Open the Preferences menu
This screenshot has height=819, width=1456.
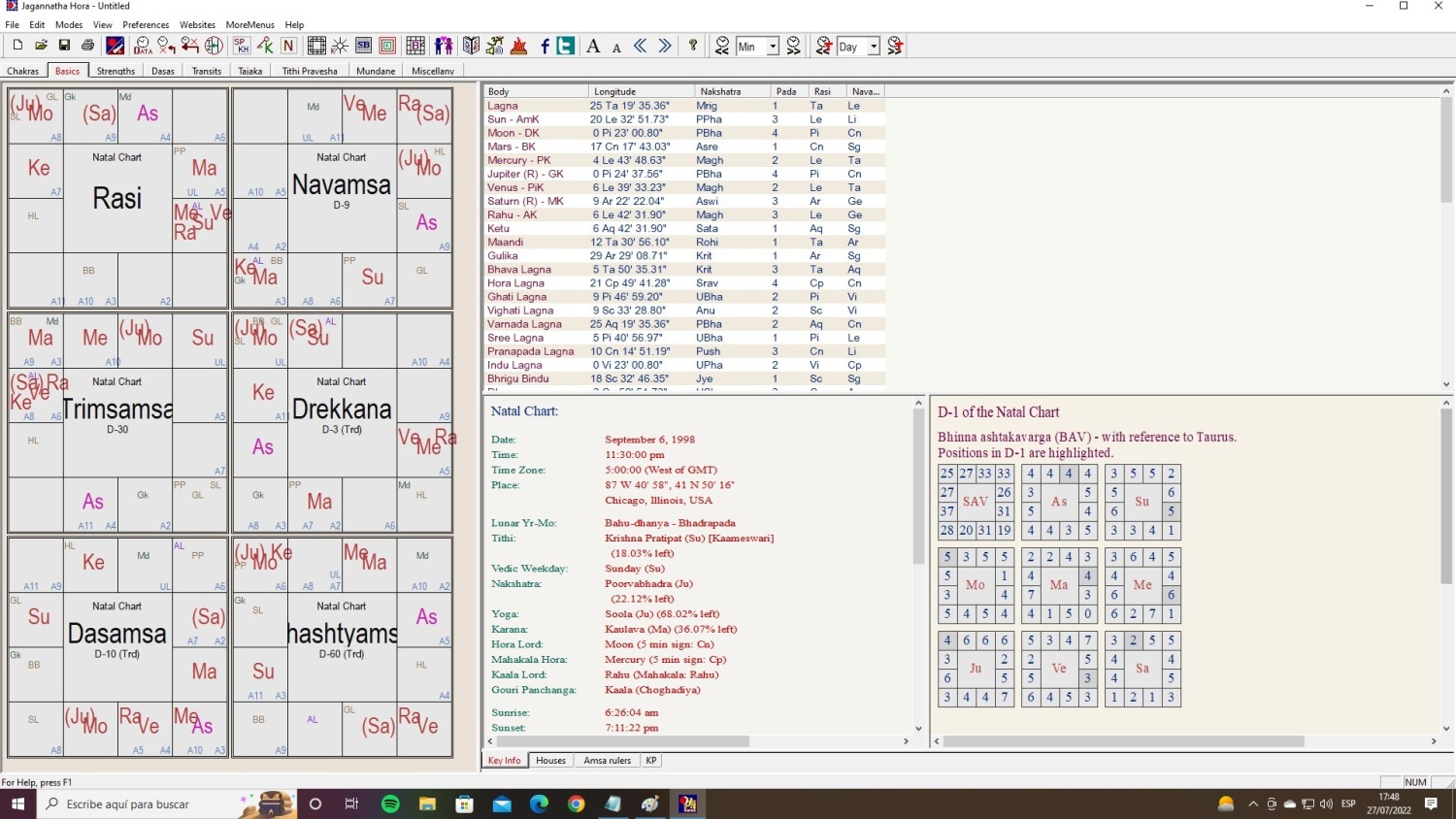(x=146, y=24)
